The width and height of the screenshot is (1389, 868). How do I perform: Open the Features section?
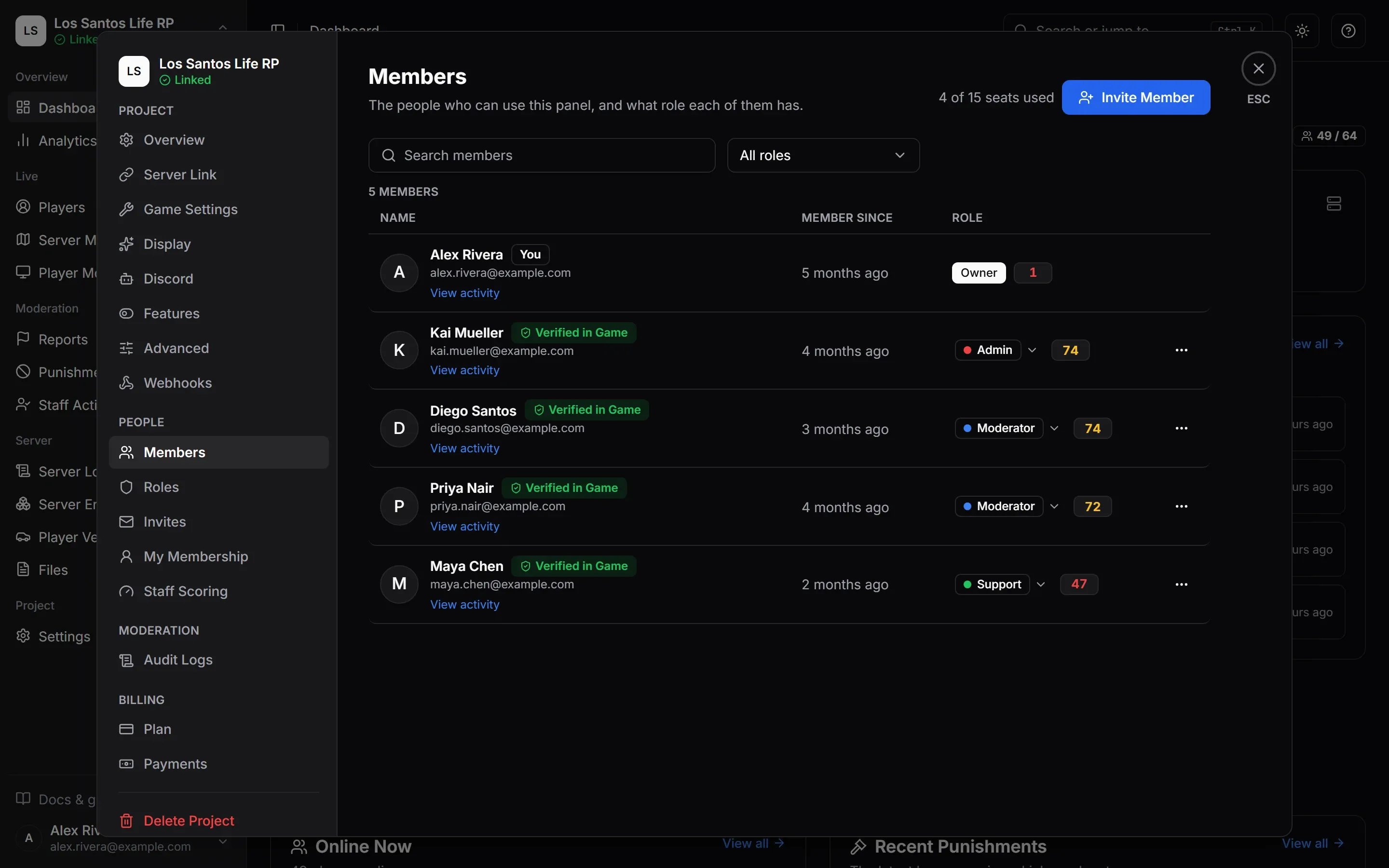tap(218, 313)
